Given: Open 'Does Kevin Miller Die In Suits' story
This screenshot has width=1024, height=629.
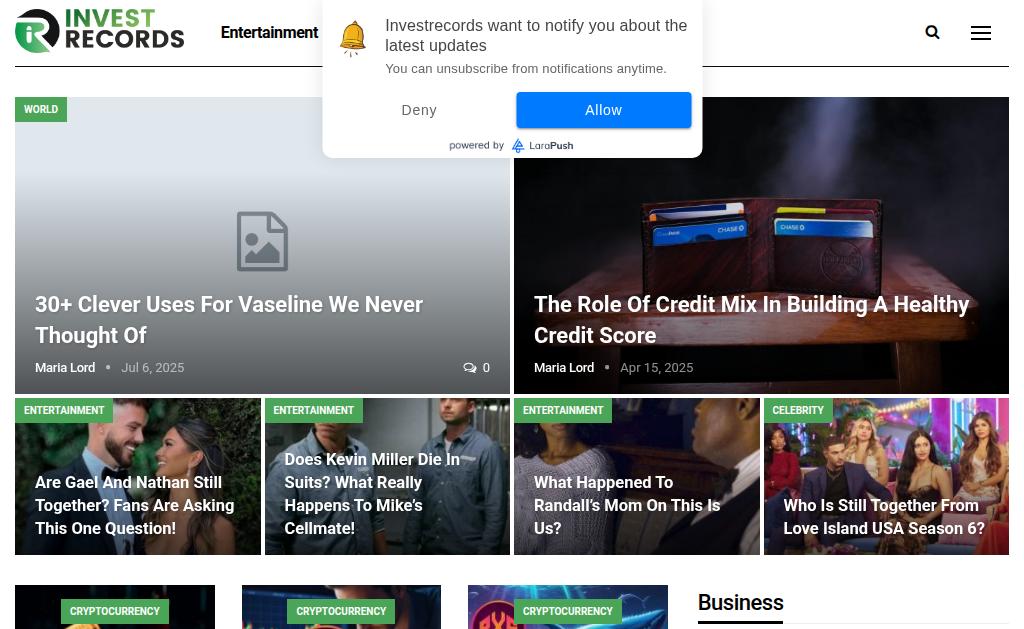Looking at the screenshot, I should 372,493.
